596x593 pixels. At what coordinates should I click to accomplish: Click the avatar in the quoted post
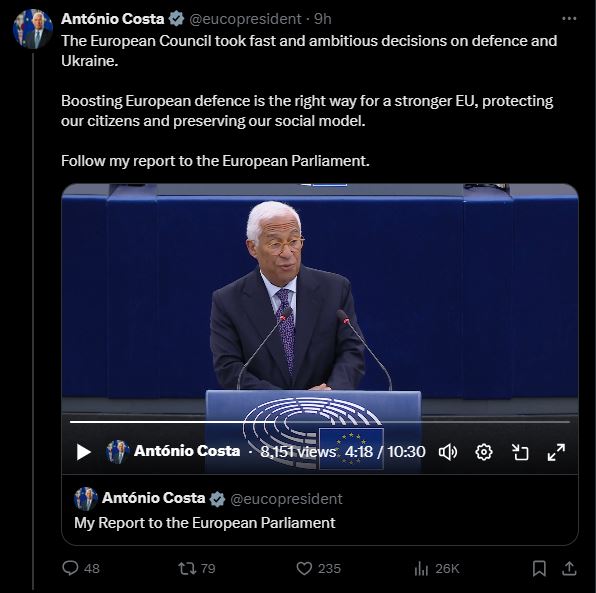[x=86, y=498]
